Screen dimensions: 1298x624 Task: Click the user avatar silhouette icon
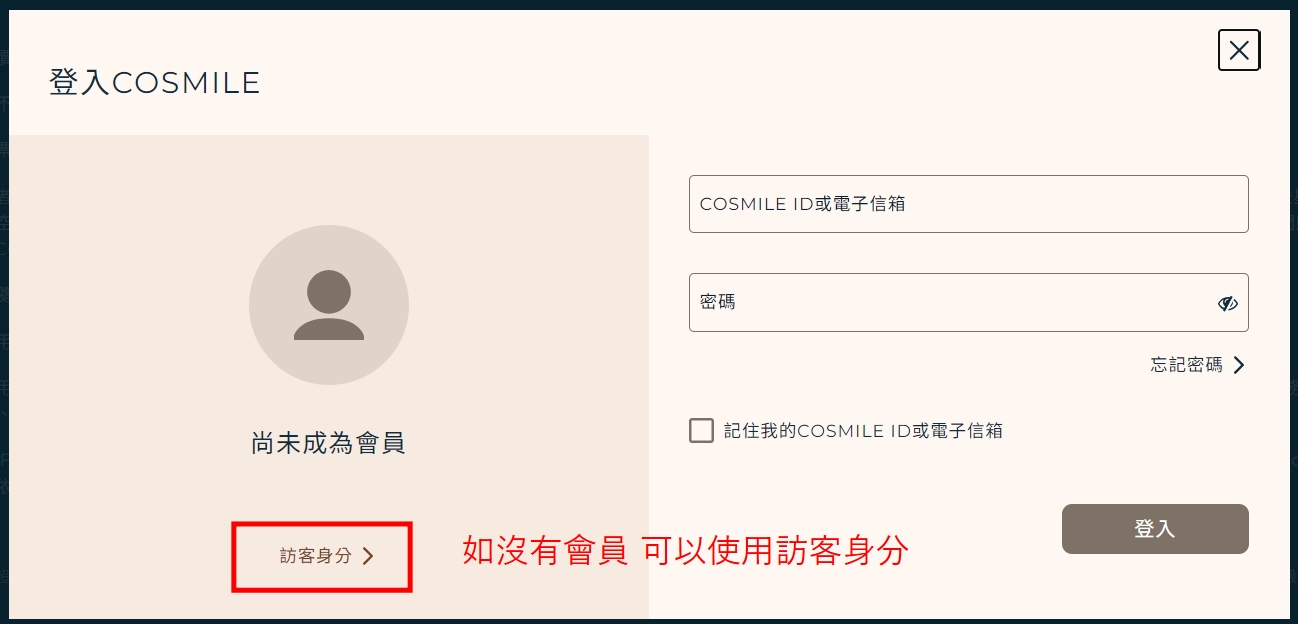click(x=329, y=305)
